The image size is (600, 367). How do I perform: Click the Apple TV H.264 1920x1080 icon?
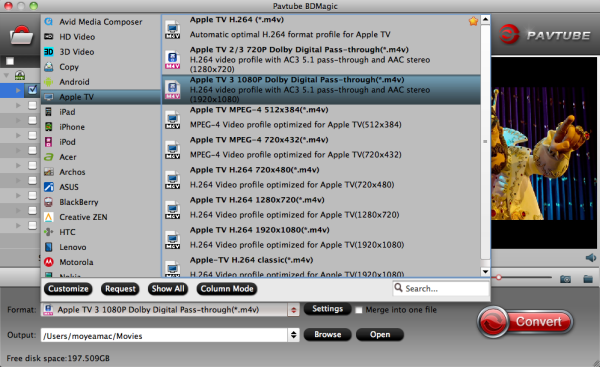[x=173, y=240]
